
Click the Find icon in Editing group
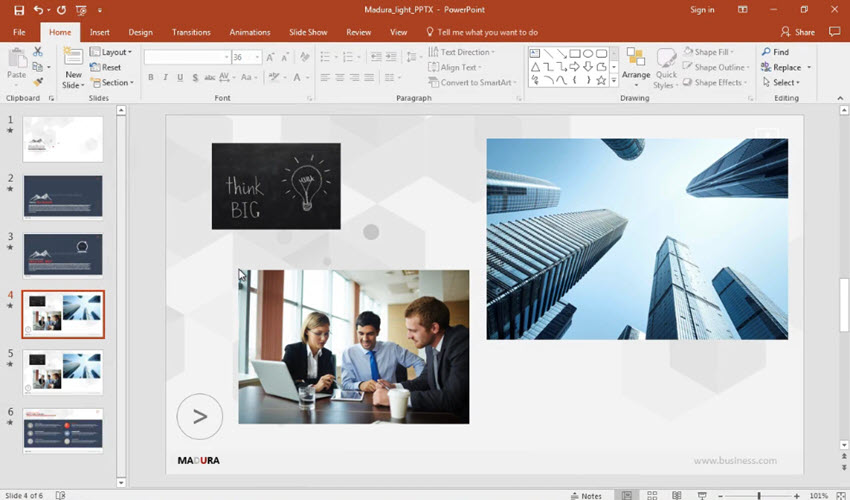(x=766, y=52)
